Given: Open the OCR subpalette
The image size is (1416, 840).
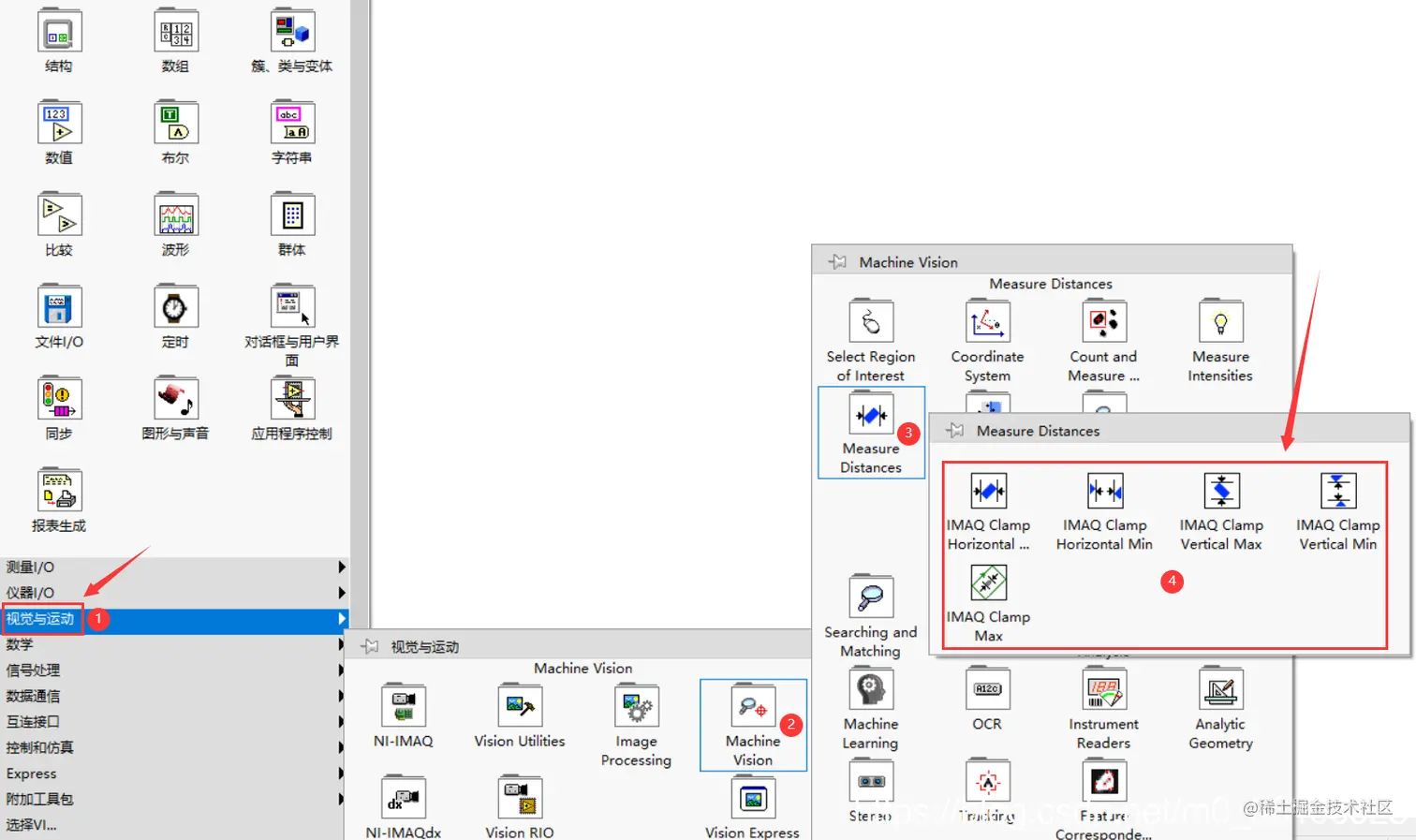Looking at the screenshot, I should [x=987, y=689].
